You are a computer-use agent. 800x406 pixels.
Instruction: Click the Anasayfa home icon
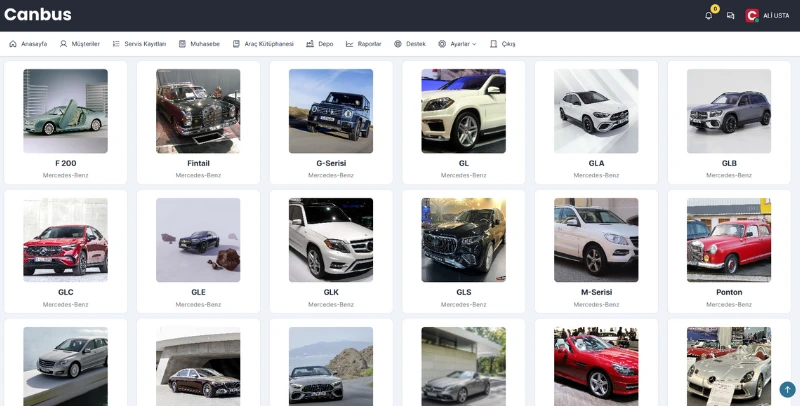point(13,44)
